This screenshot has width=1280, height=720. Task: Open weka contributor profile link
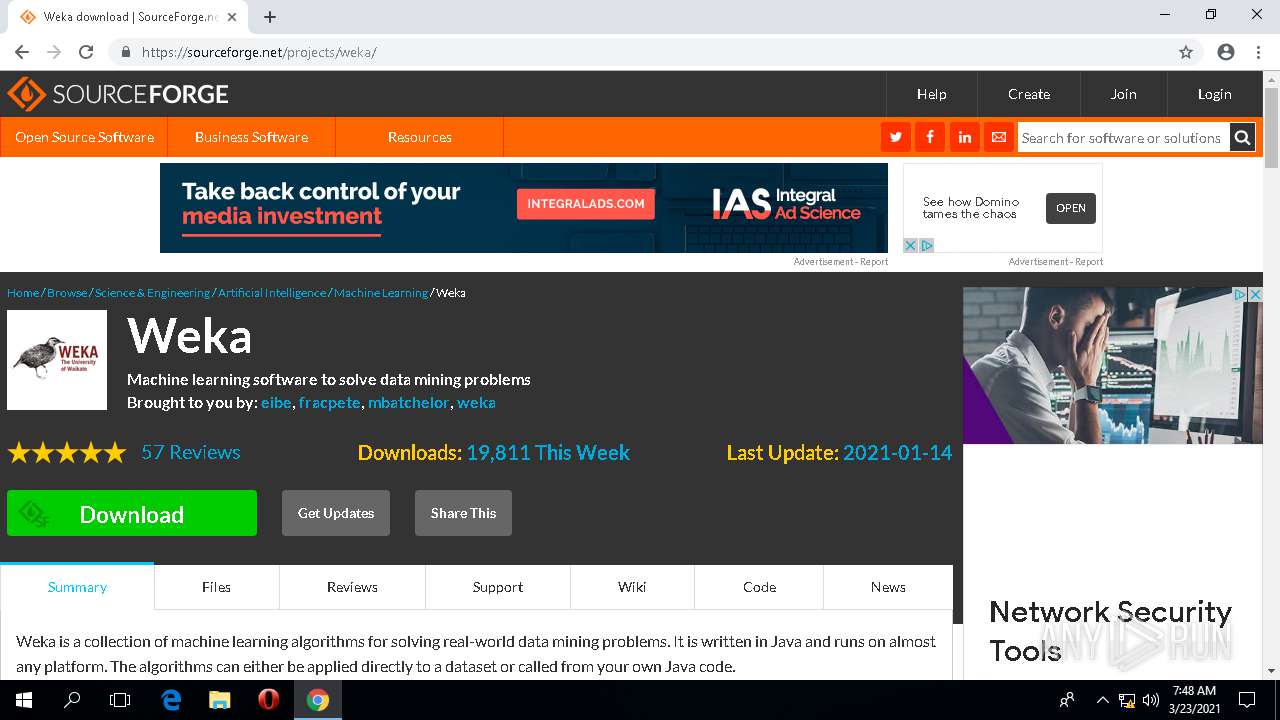[476, 403]
